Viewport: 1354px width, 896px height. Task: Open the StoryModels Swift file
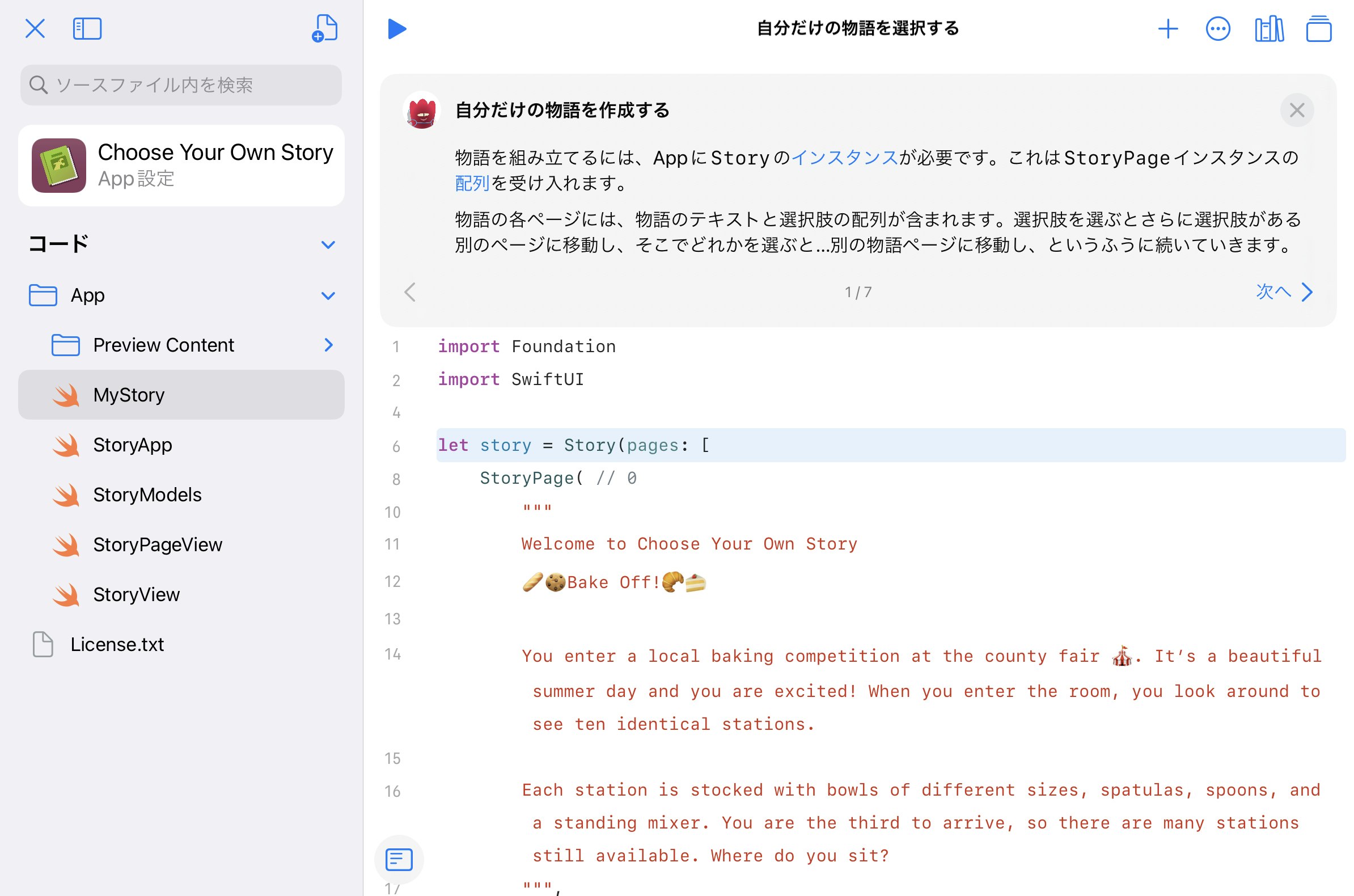click(x=147, y=495)
